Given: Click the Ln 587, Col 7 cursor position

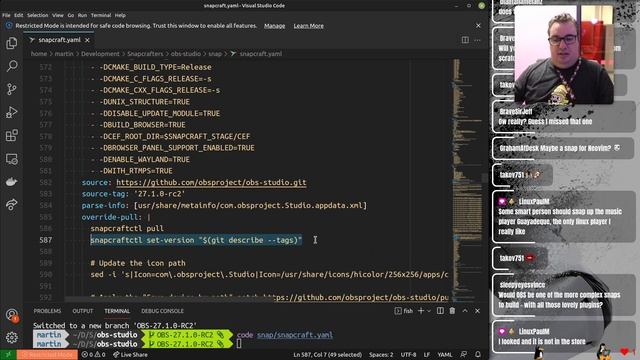Looking at the screenshot, I should (x=327, y=355).
